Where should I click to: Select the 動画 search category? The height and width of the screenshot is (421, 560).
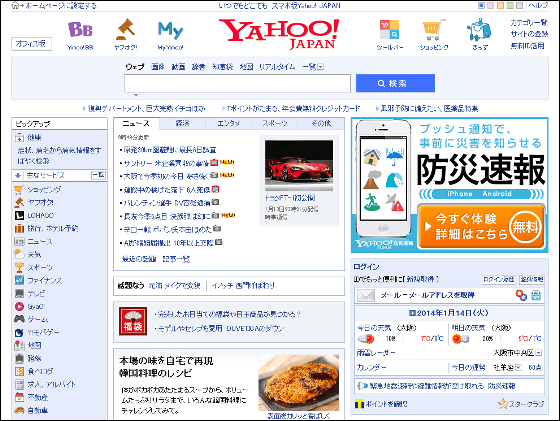pos(178,67)
